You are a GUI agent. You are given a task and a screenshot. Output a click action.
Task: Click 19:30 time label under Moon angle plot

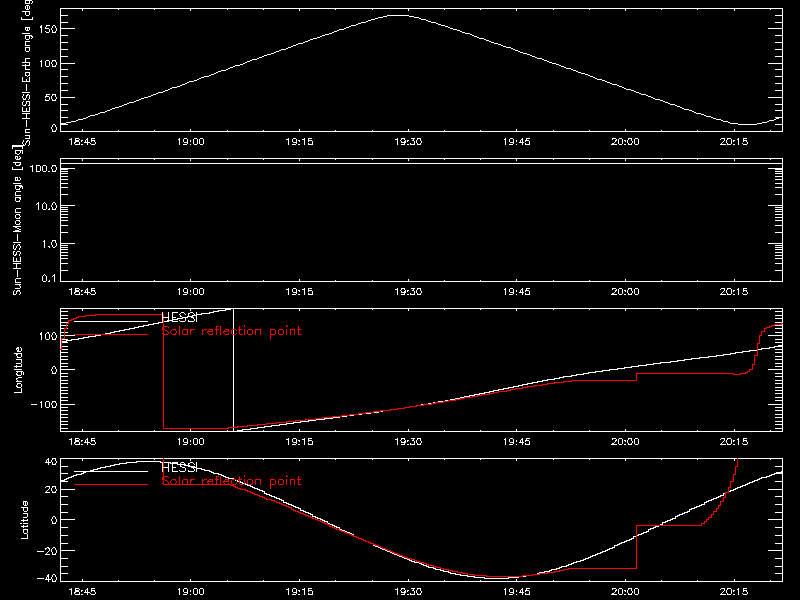[x=408, y=292]
